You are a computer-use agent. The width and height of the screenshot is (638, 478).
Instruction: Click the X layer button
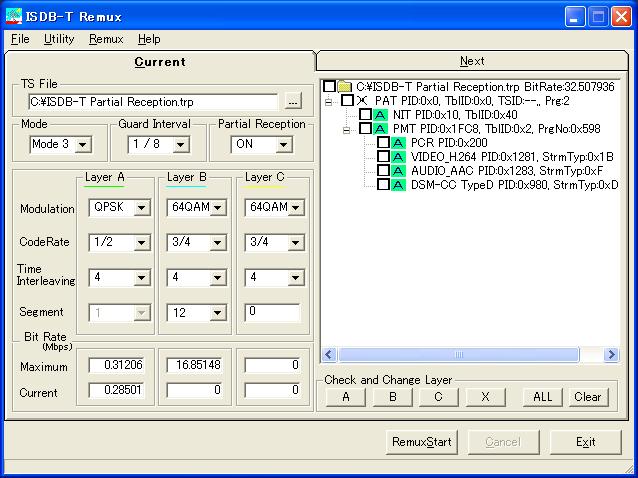point(485,397)
